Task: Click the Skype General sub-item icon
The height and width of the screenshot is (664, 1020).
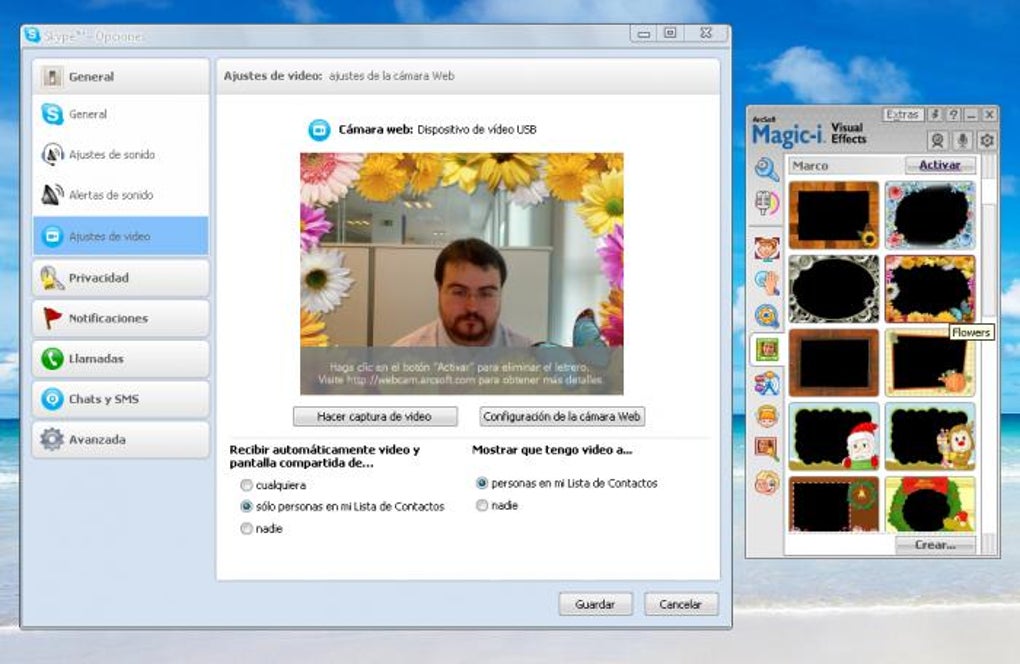Action: [52, 114]
